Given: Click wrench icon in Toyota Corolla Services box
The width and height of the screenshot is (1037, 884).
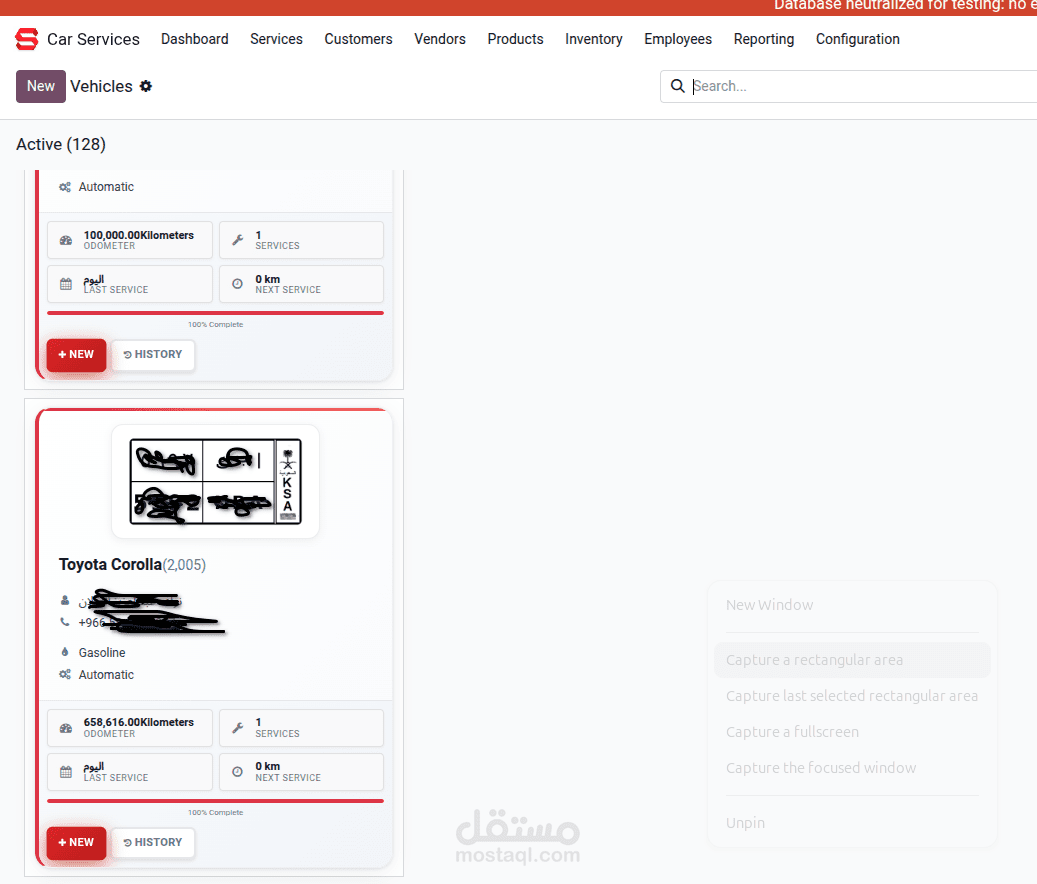Looking at the screenshot, I should 237,728.
